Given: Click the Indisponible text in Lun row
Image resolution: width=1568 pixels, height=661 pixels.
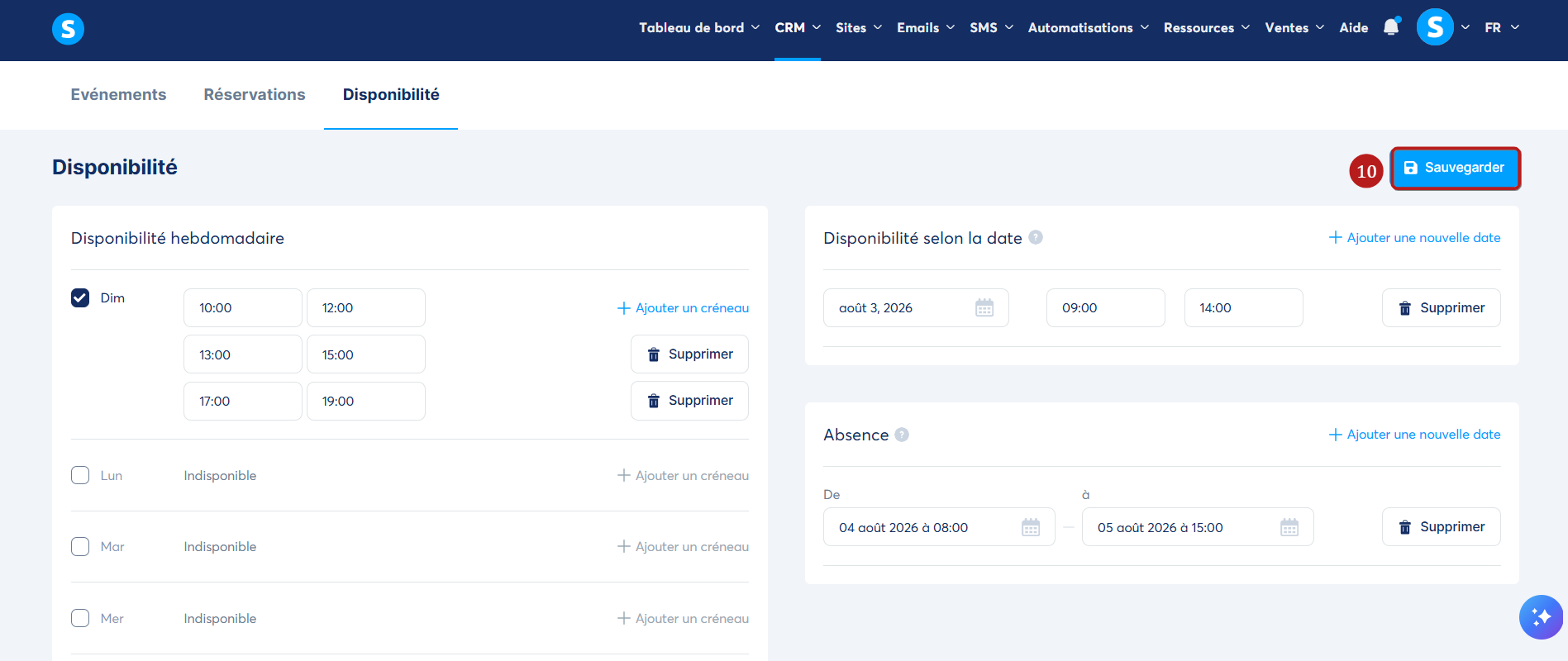Looking at the screenshot, I should tap(220, 476).
